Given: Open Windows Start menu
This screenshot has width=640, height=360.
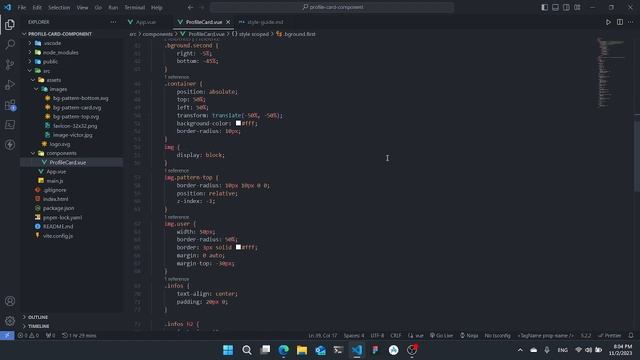Looking at the screenshot, I should [228, 350].
